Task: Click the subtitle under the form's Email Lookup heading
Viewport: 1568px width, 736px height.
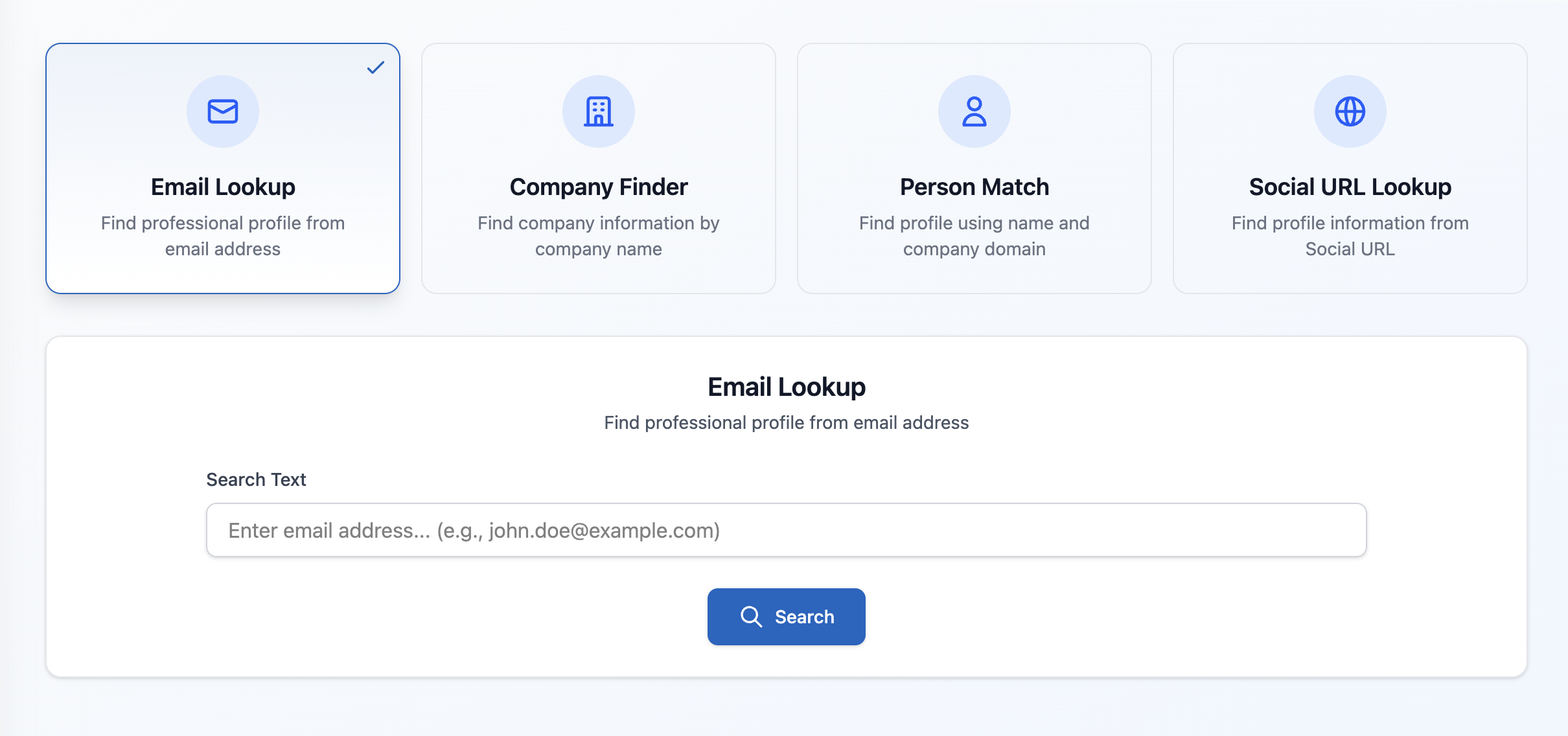Action: coord(787,422)
